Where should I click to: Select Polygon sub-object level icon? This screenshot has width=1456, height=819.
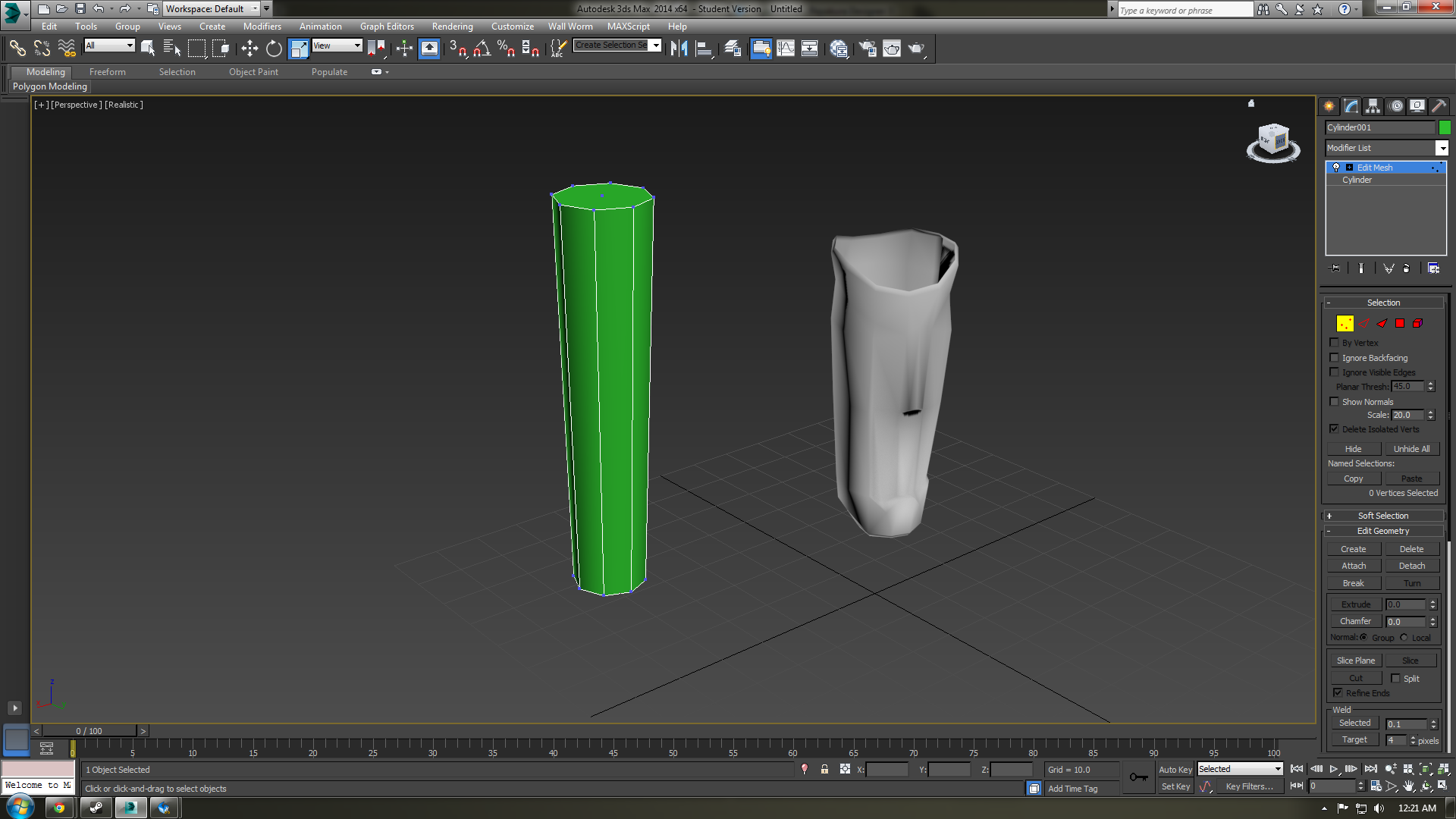[1400, 324]
